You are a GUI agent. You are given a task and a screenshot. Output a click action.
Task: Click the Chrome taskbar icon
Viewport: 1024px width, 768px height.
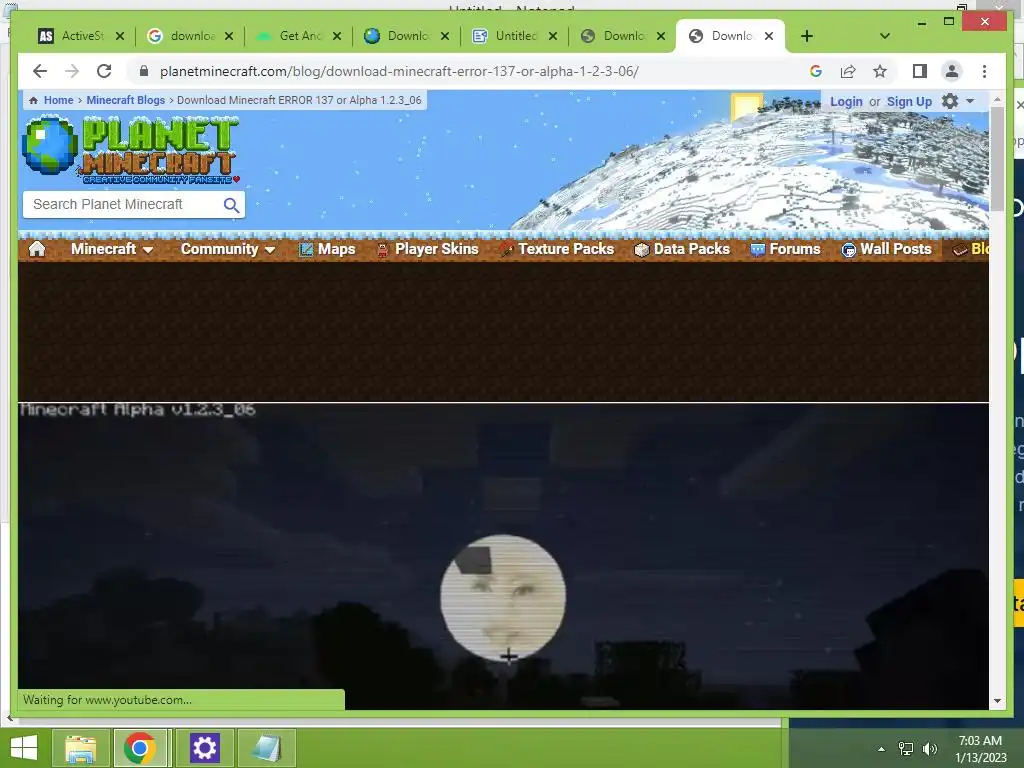139,748
